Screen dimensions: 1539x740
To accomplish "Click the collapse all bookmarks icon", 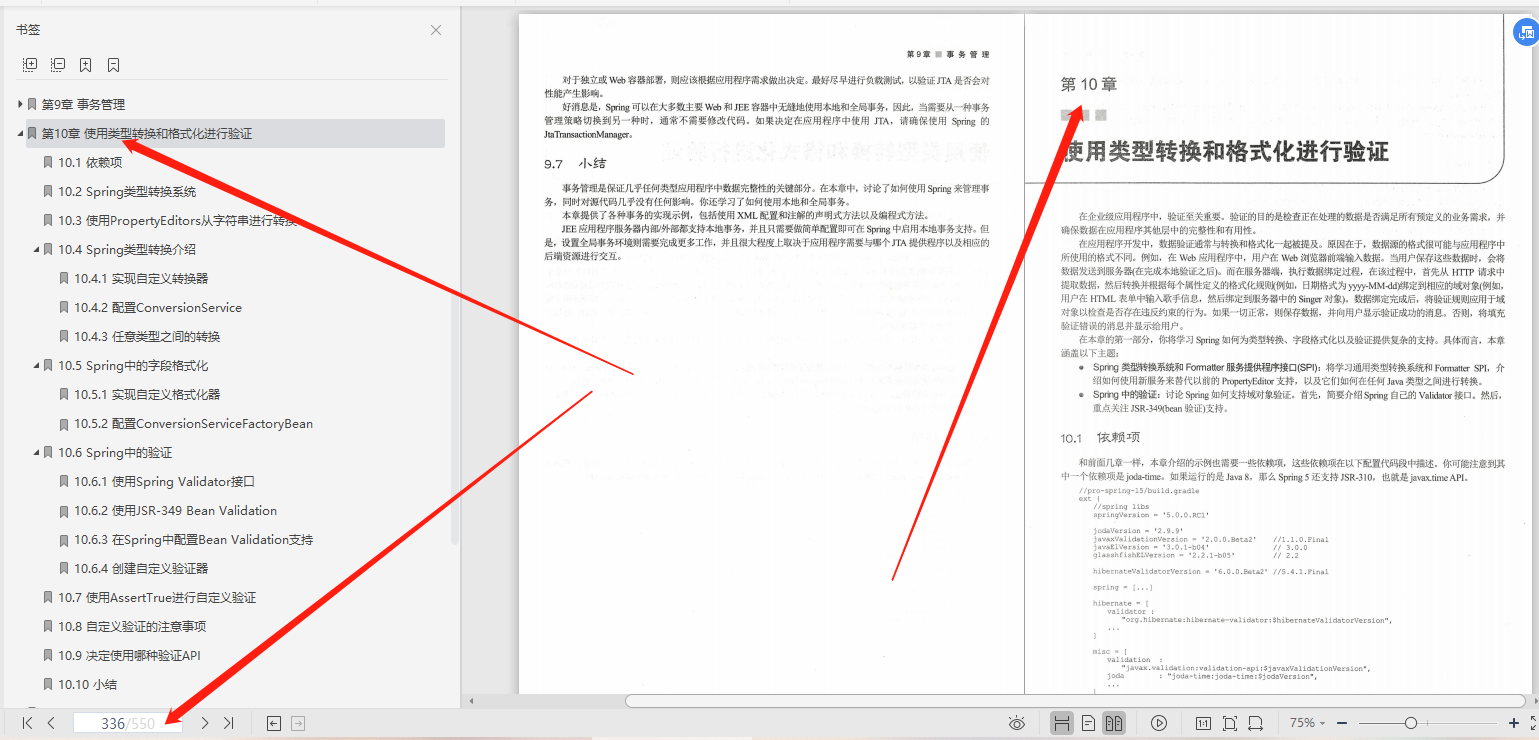I will click(58, 65).
